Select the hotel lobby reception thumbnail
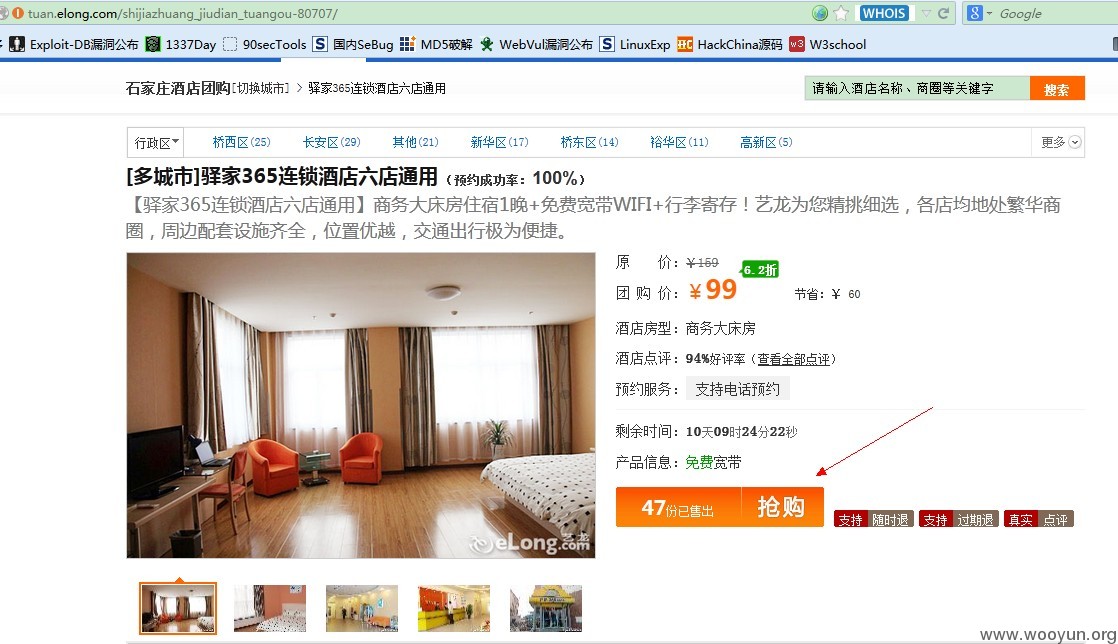The height and width of the screenshot is (644, 1118). click(453, 608)
